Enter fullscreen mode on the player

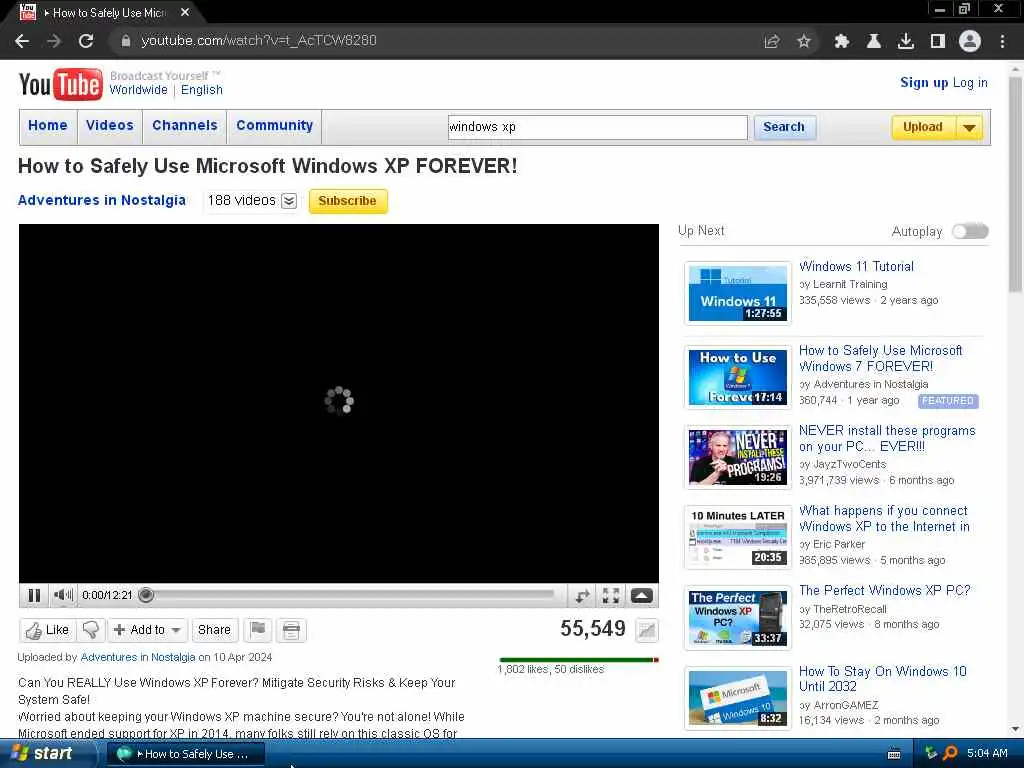(611, 595)
